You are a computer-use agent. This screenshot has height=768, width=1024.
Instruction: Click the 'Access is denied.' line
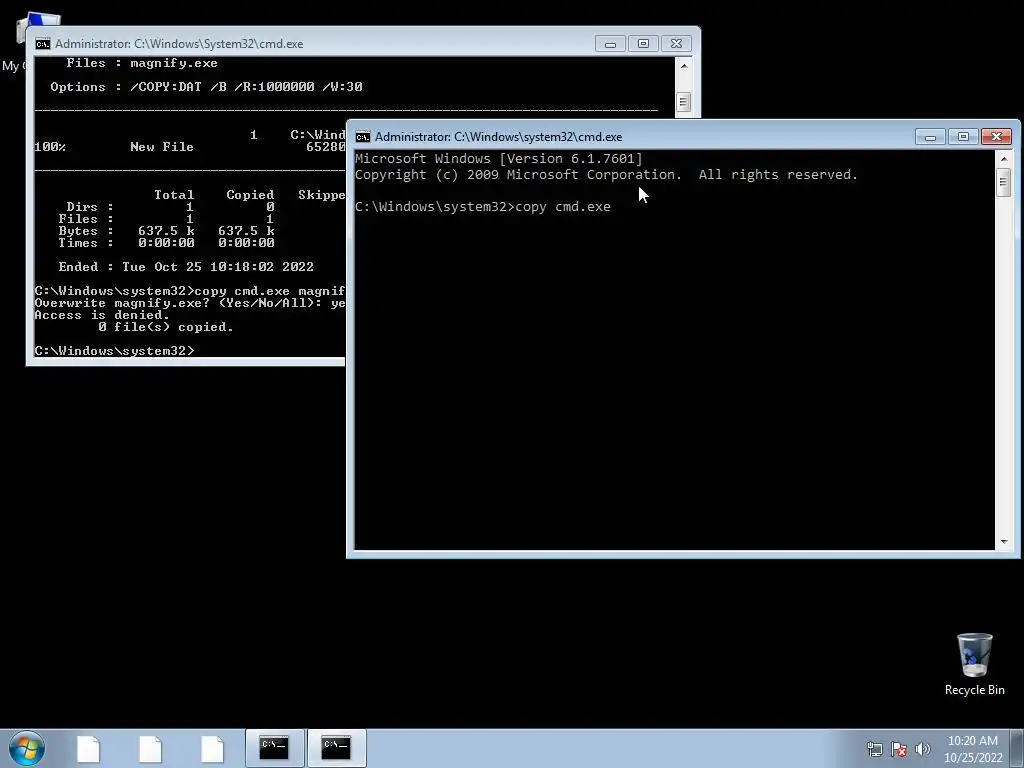(102, 315)
